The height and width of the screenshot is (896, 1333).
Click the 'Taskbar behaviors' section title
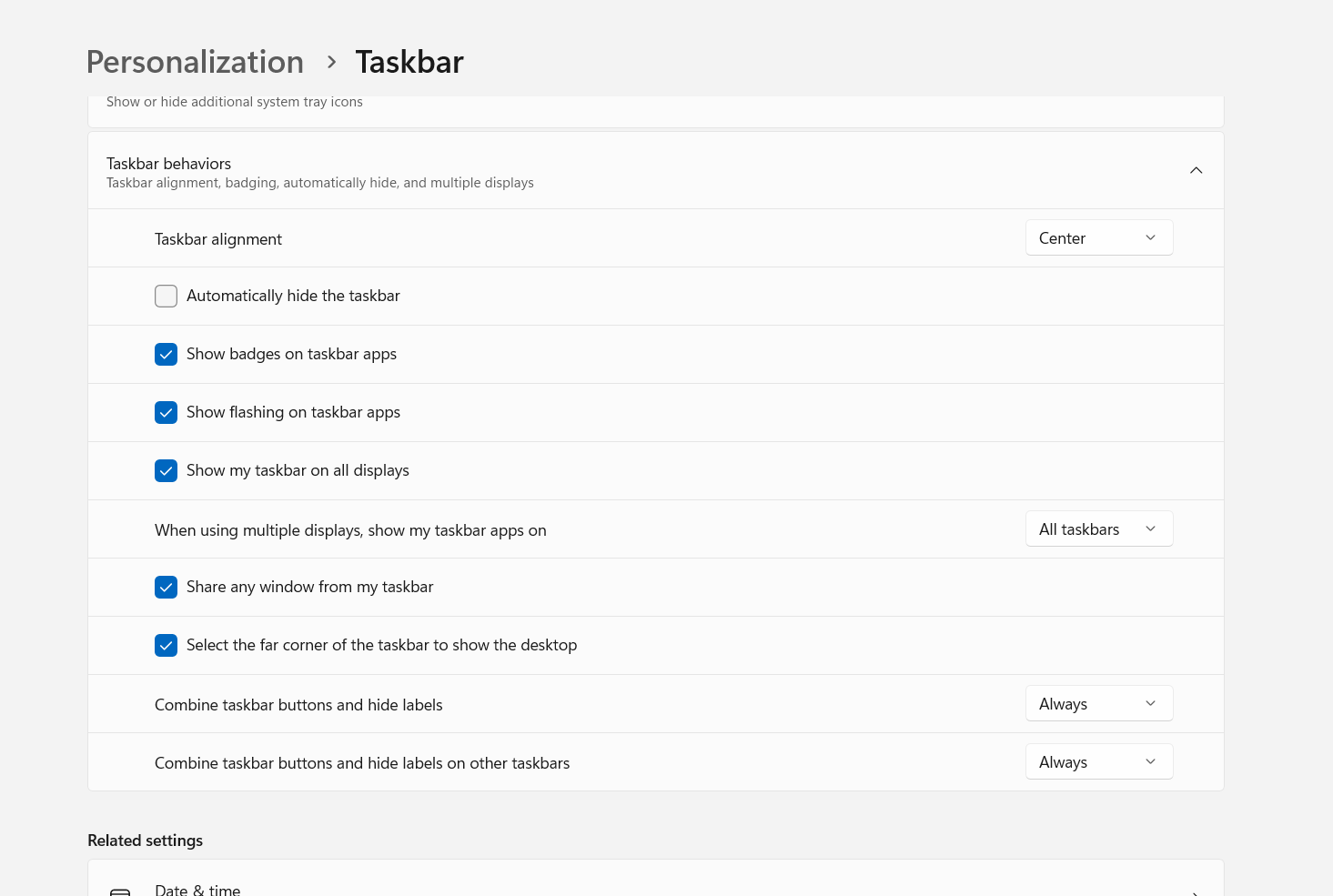(x=168, y=164)
